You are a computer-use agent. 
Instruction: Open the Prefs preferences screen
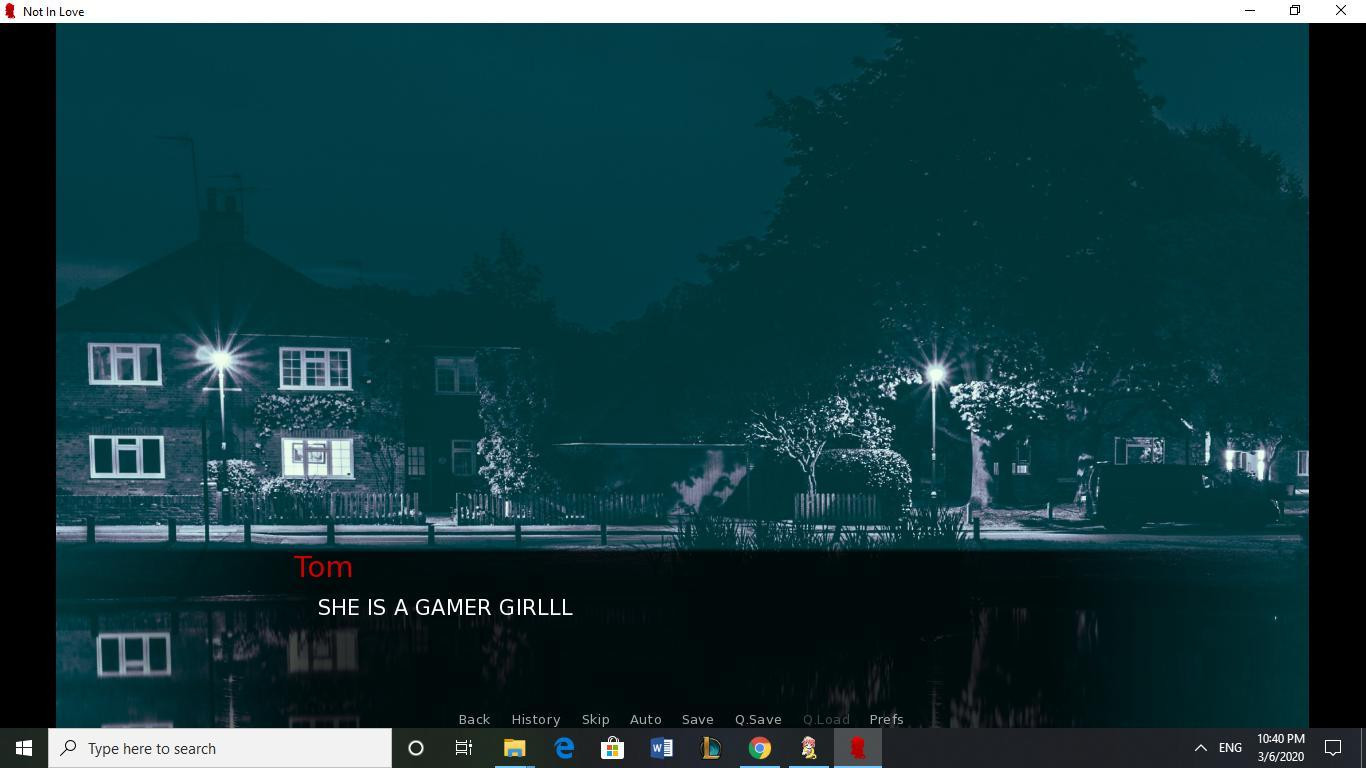(x=886, y=719)
